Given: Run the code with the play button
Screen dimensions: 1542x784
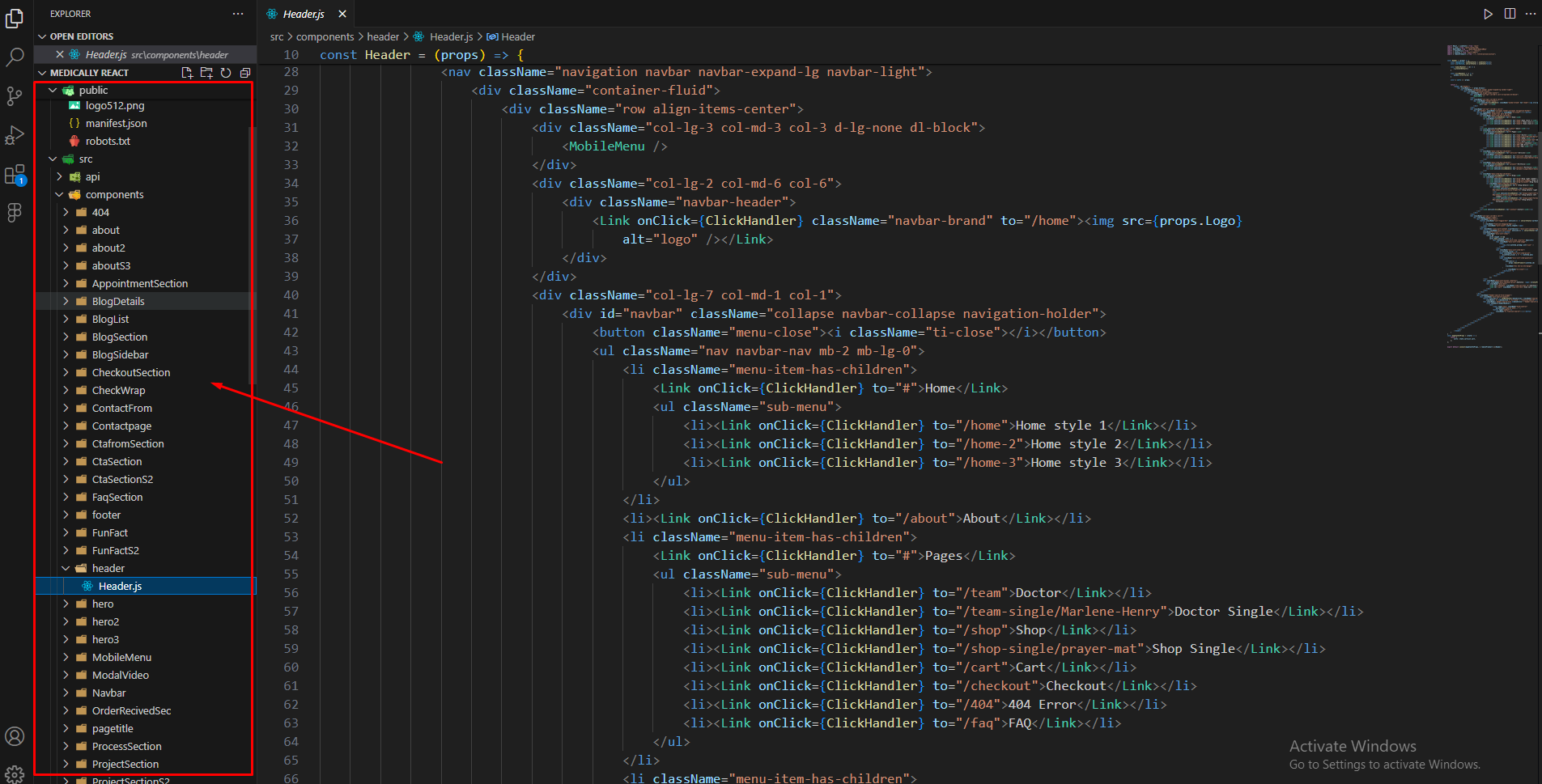Looking at the screenshot, I should pyautogui.click(x=1488, y=14).
